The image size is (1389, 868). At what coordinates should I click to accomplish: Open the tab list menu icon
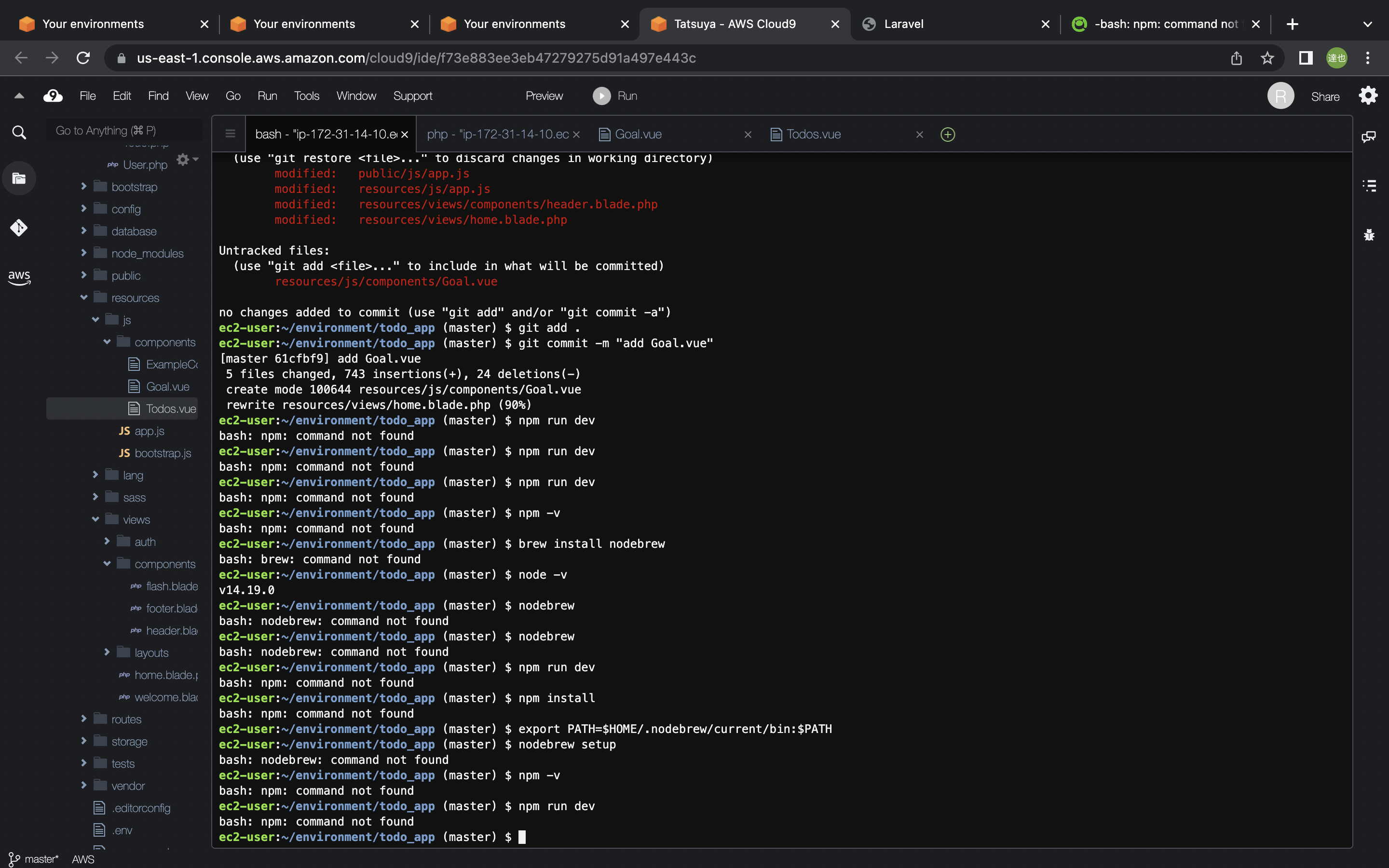pos(230,134)
